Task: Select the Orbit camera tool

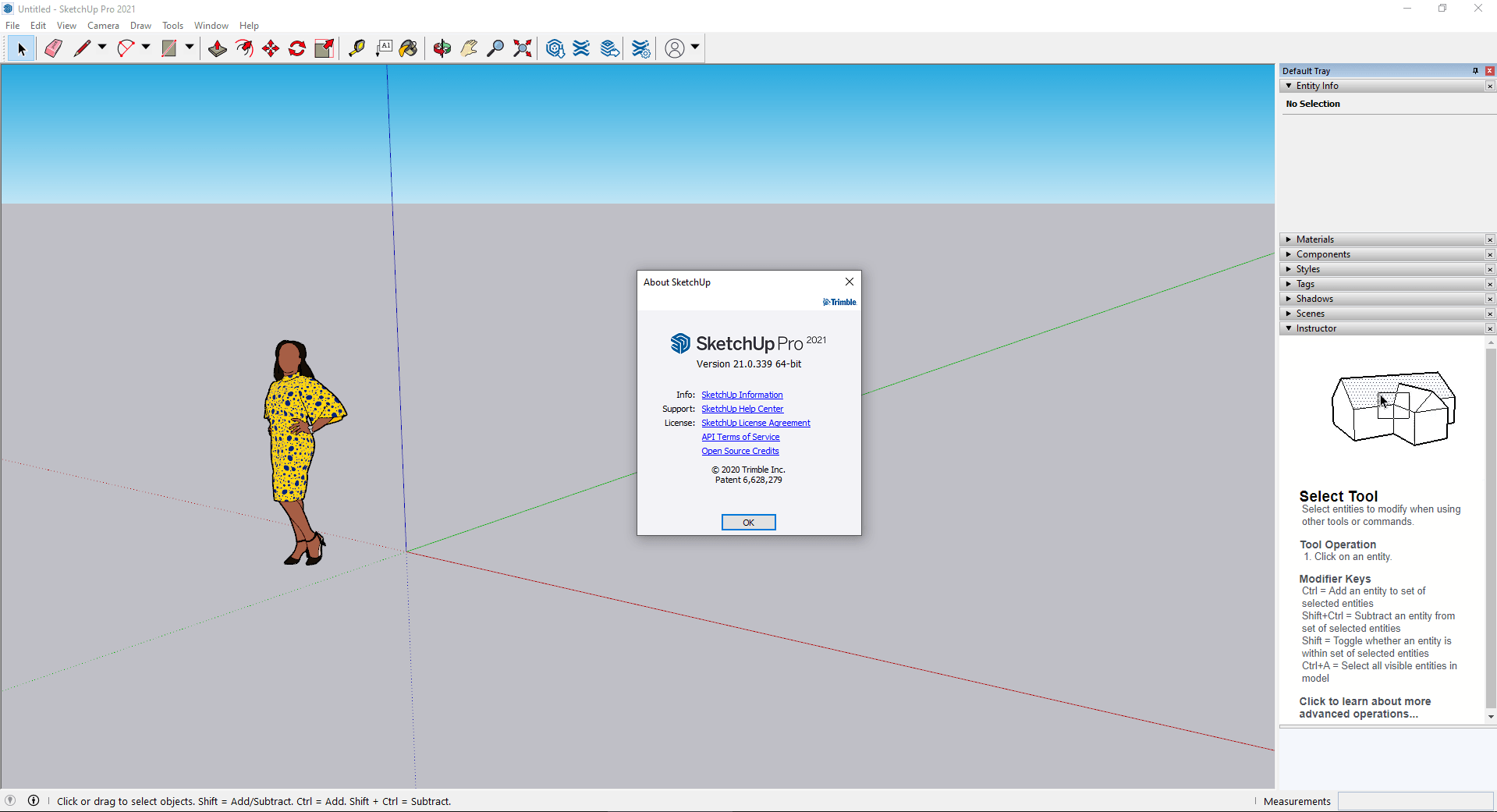Action: [442, 48]
